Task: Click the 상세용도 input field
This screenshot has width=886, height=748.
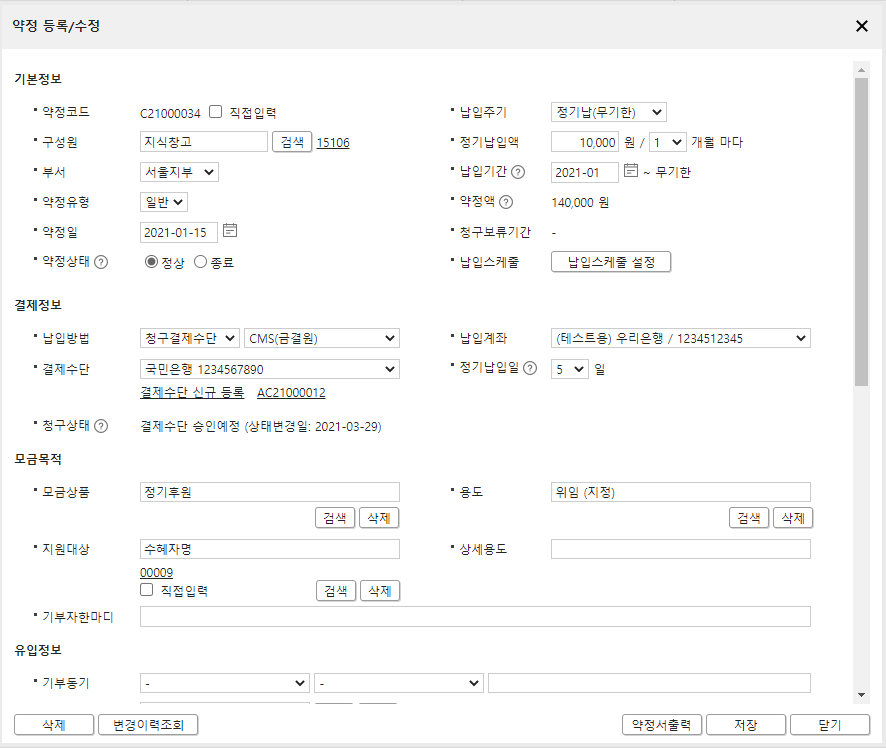Action: (681, 549)
